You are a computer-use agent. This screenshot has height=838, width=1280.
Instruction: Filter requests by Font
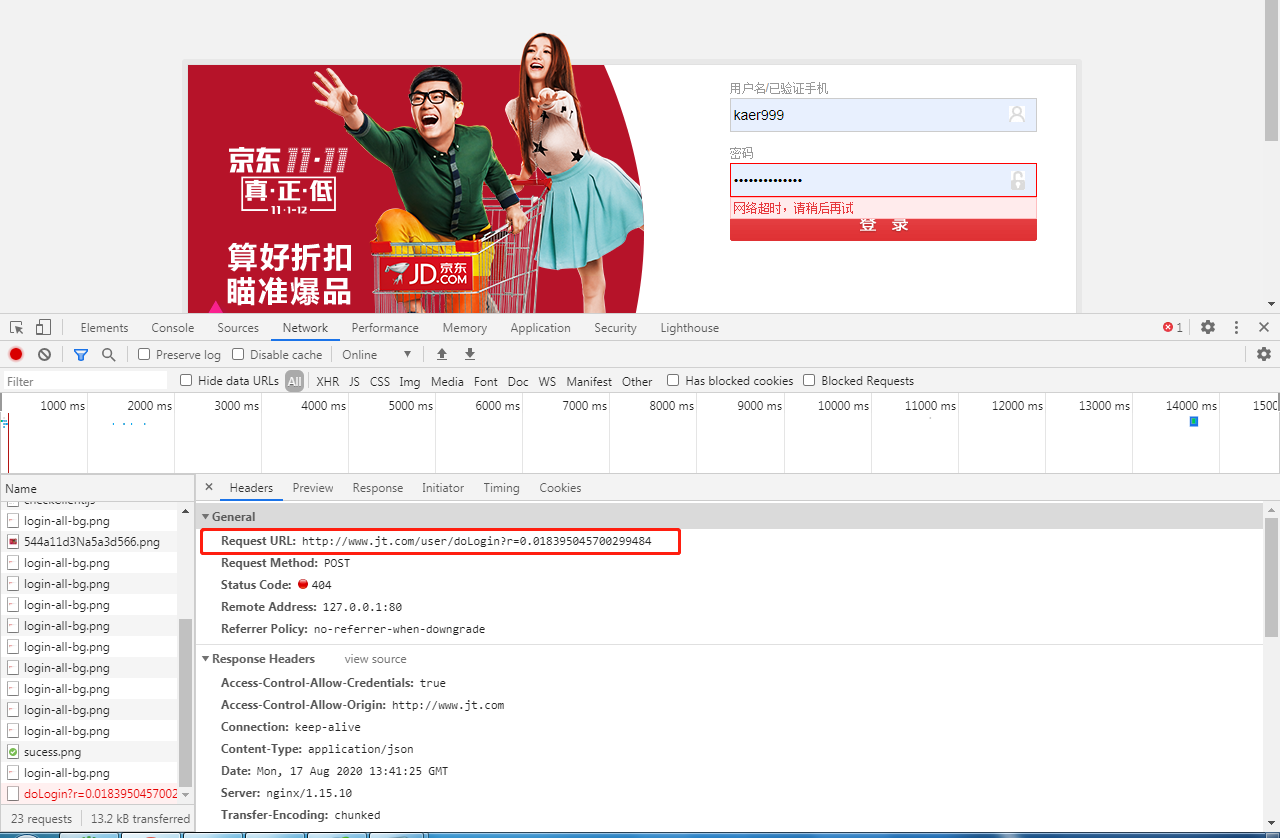tap(486, 381)
